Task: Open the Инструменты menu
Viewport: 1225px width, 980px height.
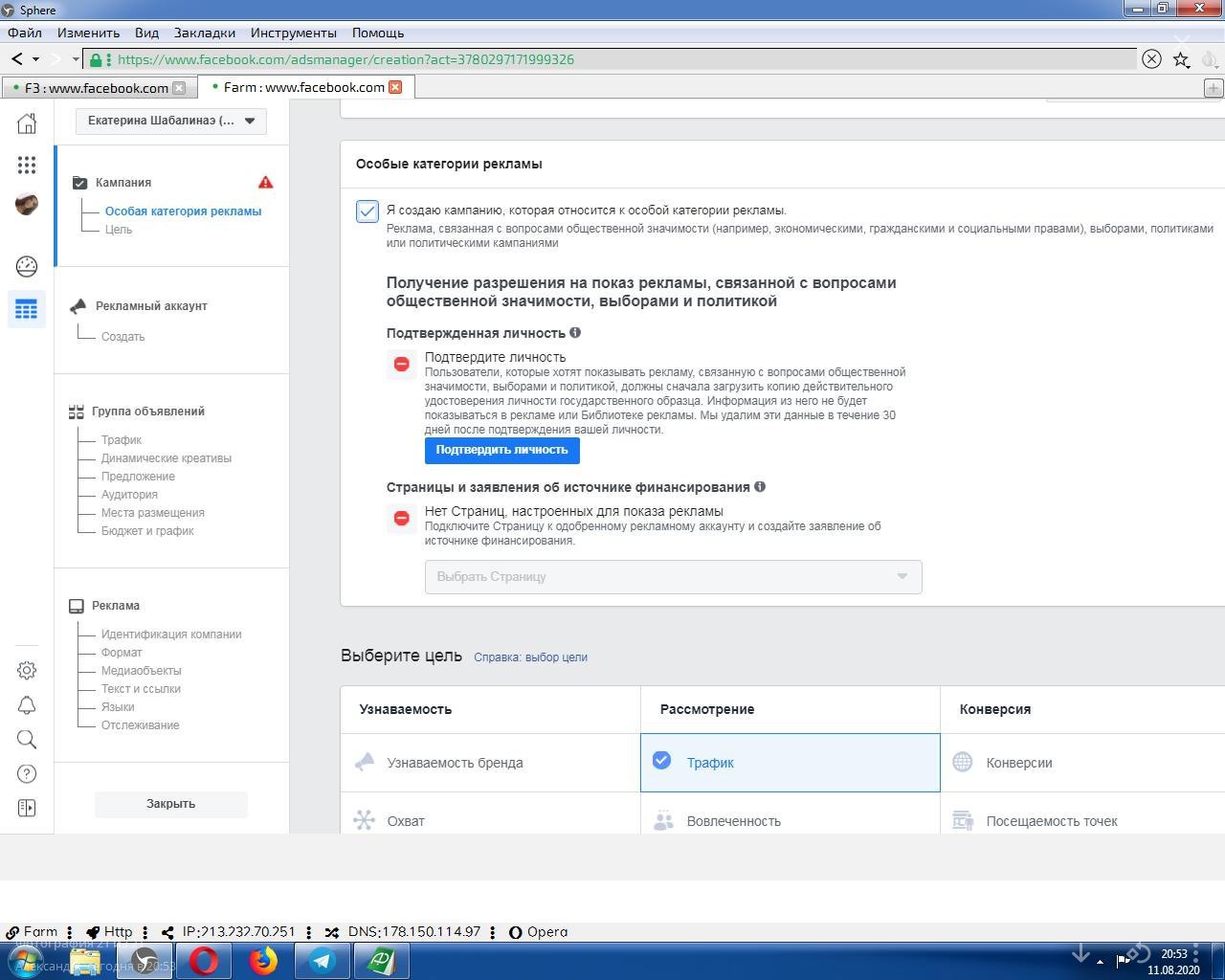Action: pos(294,33)
